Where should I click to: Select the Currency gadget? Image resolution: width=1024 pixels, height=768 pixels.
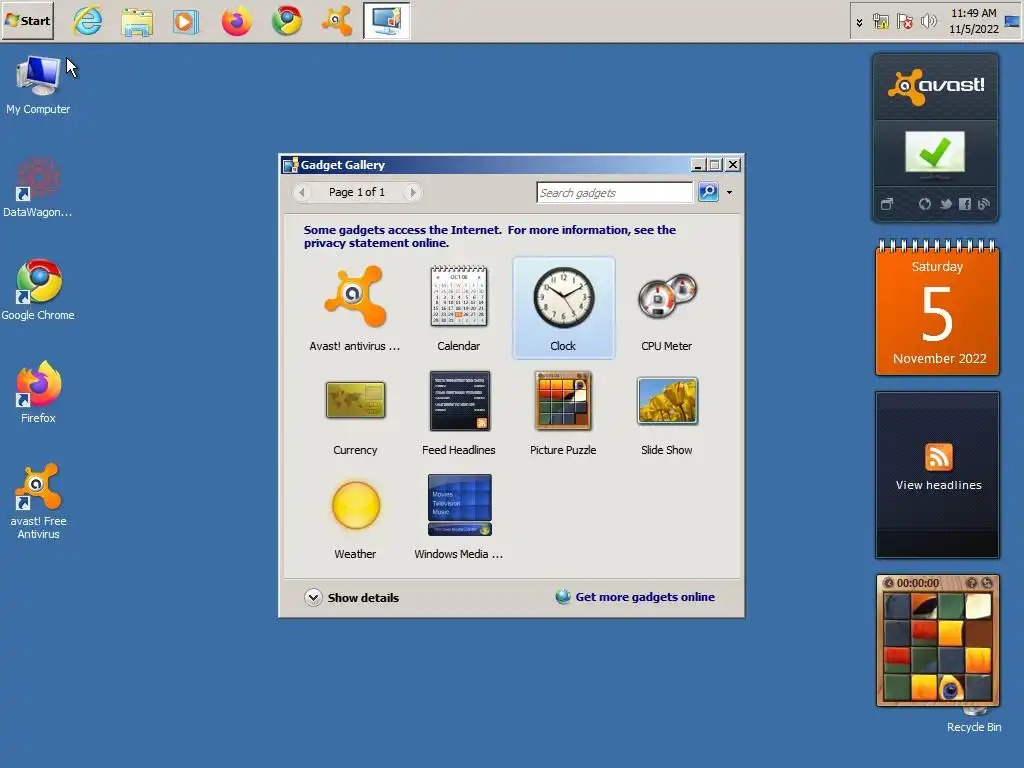tap(355, 411)
